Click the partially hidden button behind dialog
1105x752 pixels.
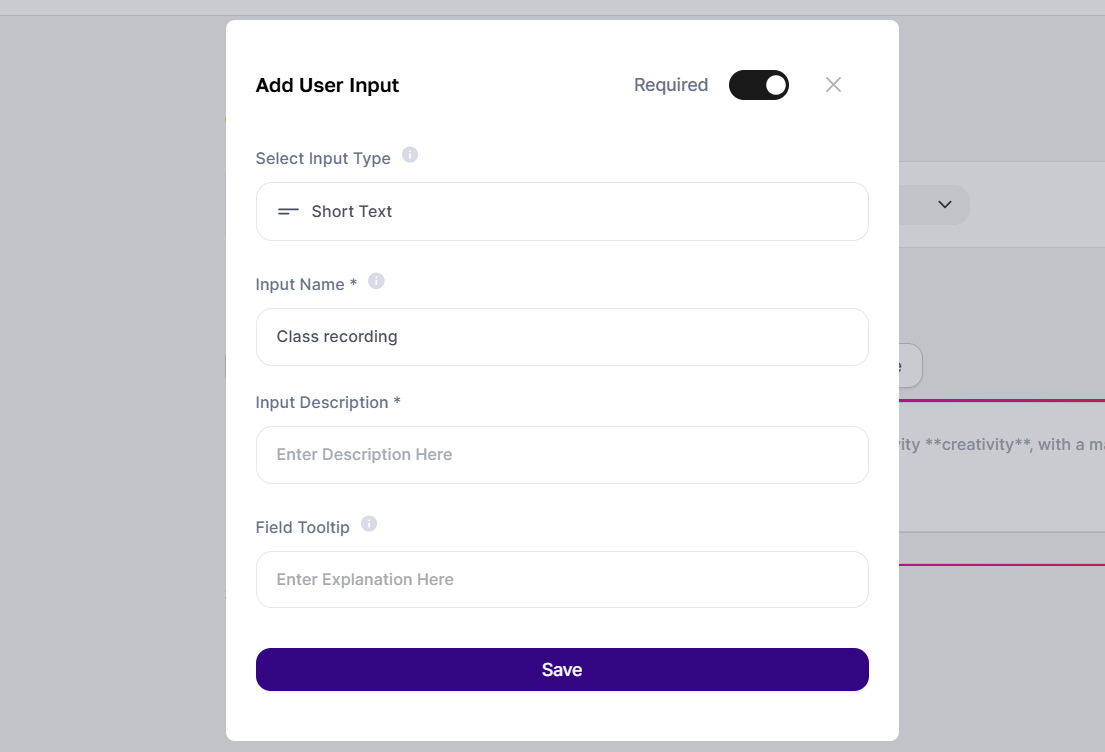click(x=910, y=366)
